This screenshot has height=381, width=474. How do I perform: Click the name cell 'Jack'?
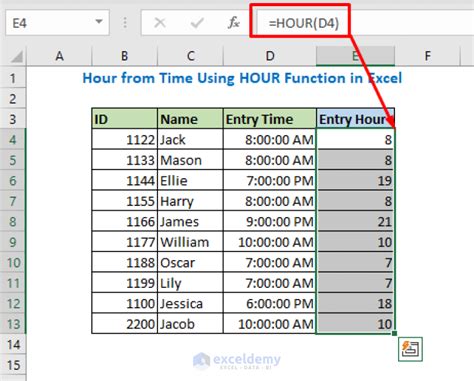(x=190, y=140)
